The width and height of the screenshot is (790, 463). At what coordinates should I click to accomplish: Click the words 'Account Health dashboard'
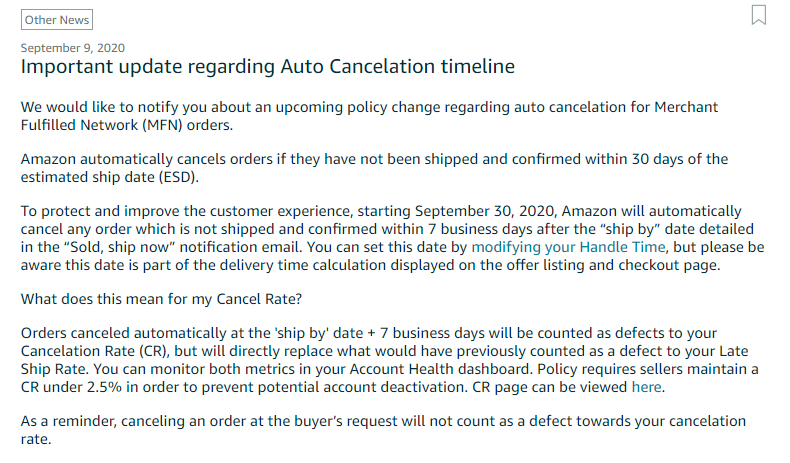(x=440, y=369)
